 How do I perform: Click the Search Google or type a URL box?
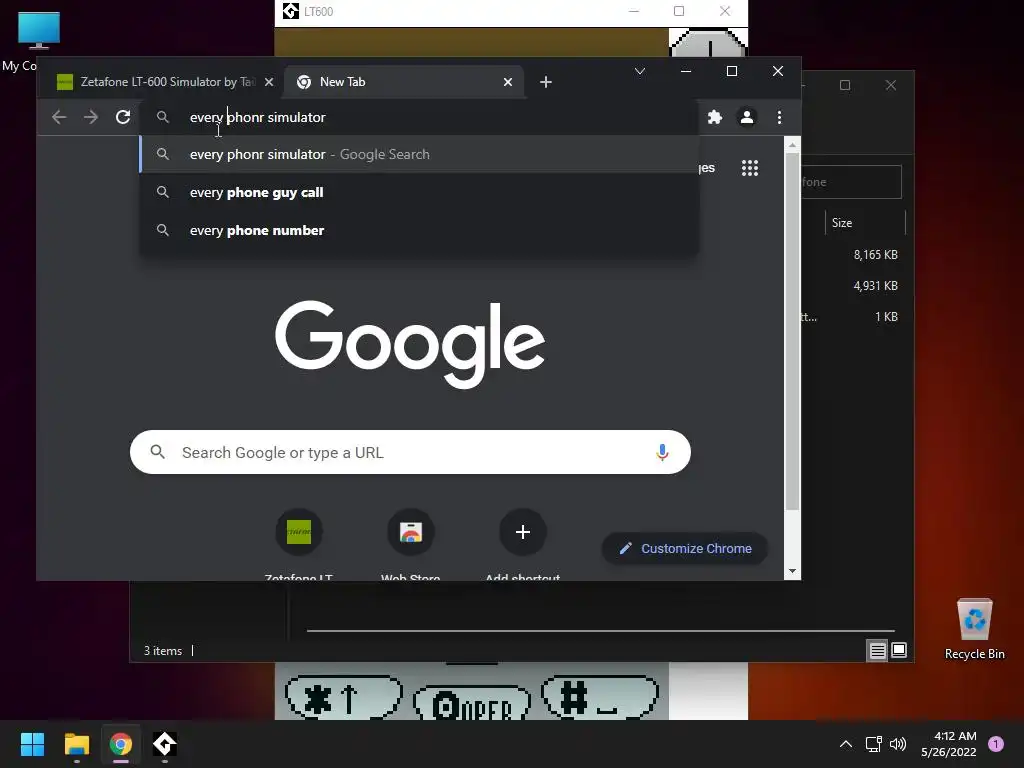tap(410, 452)
